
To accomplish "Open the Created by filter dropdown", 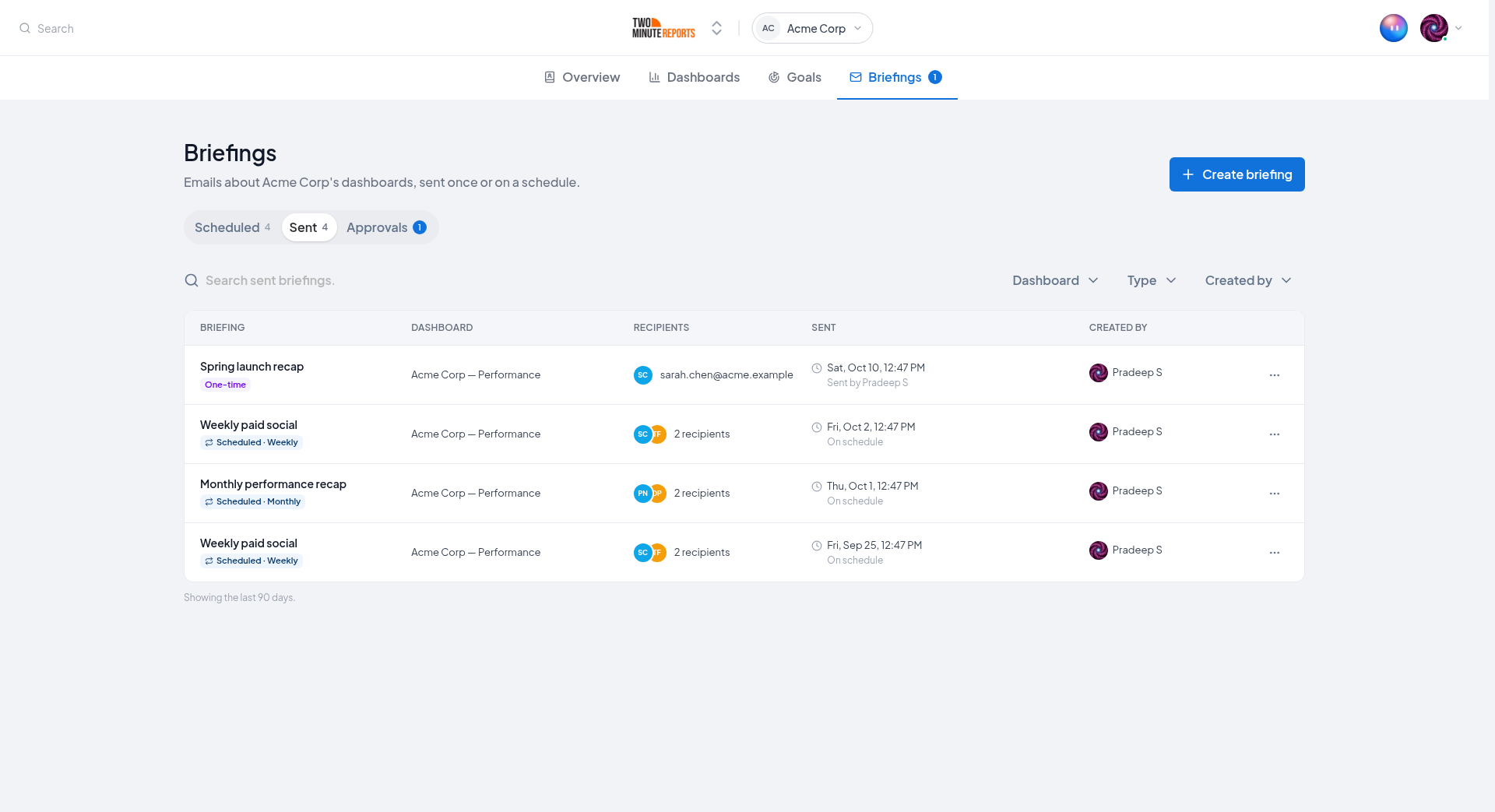I will point(1248,280).
